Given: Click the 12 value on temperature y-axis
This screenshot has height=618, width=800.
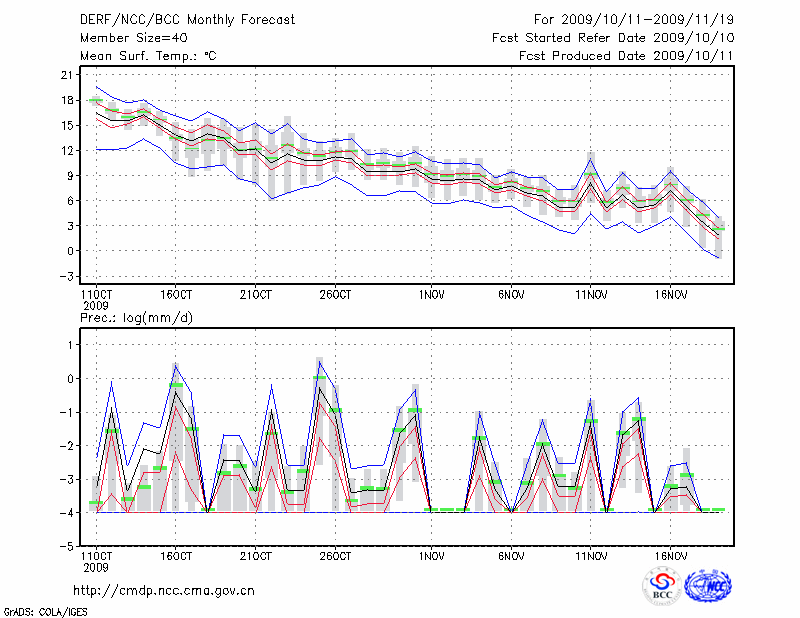Looking at the screenshot, I should point(66,150).
